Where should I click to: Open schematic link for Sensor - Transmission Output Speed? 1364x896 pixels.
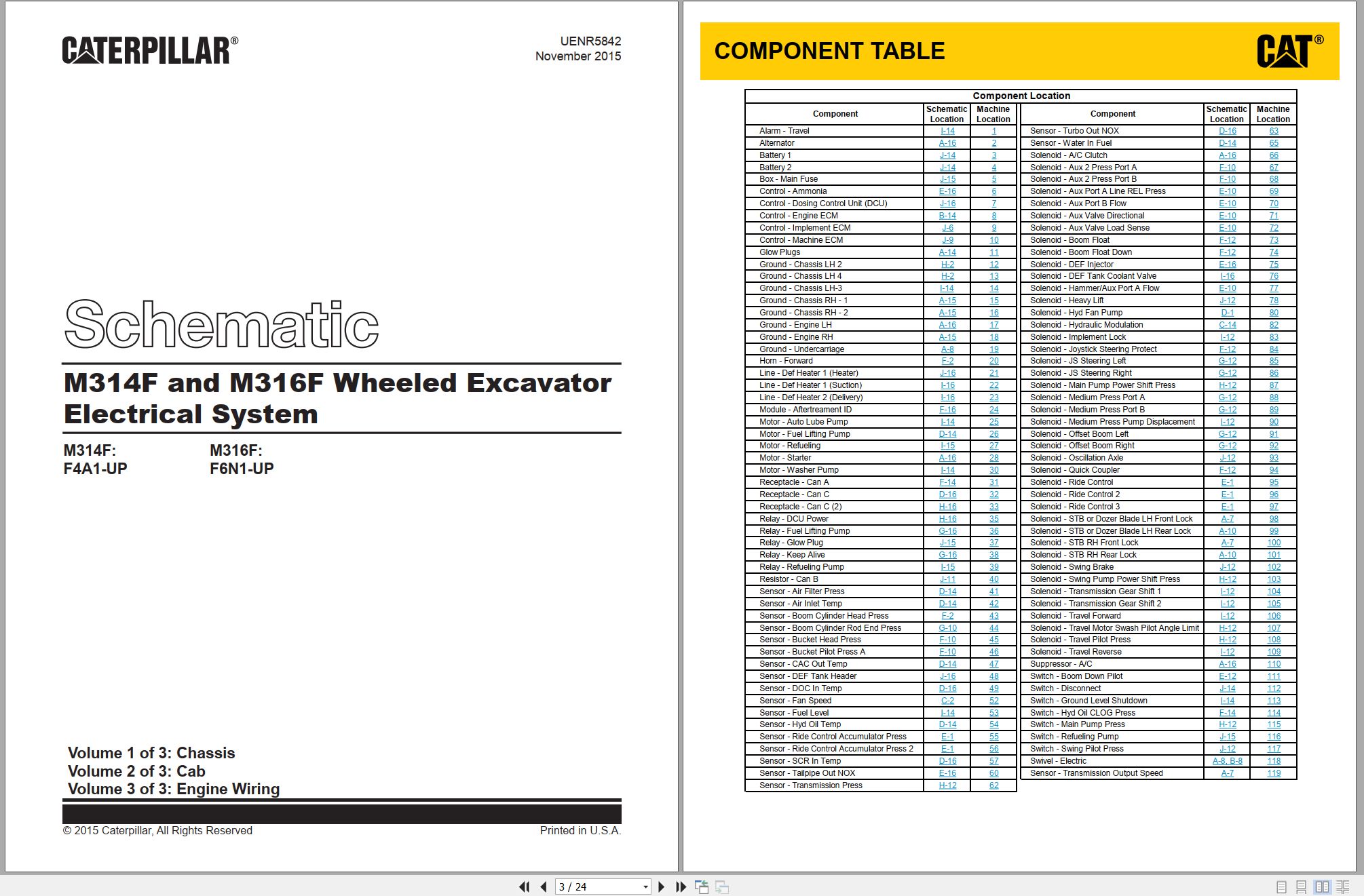point(1228,773)
